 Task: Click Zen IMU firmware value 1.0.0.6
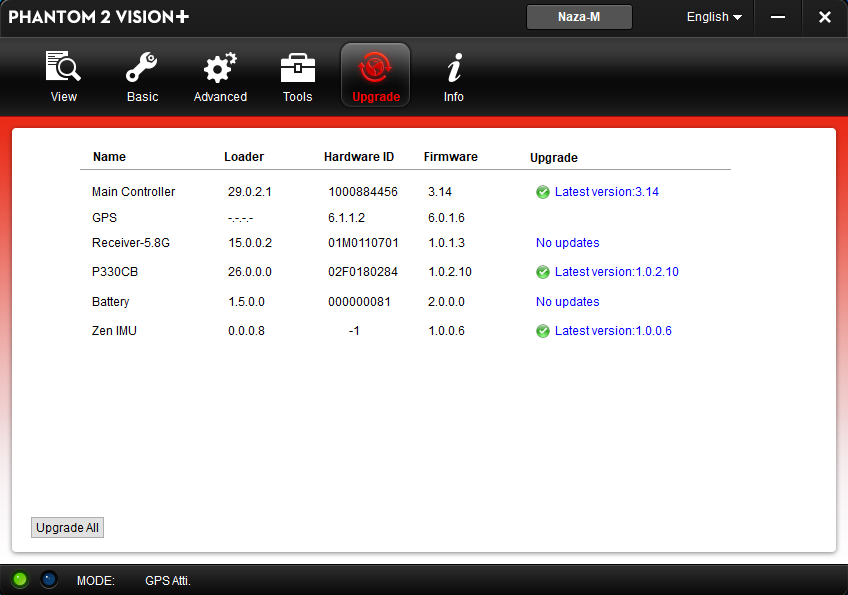click(x=446, y=331)
